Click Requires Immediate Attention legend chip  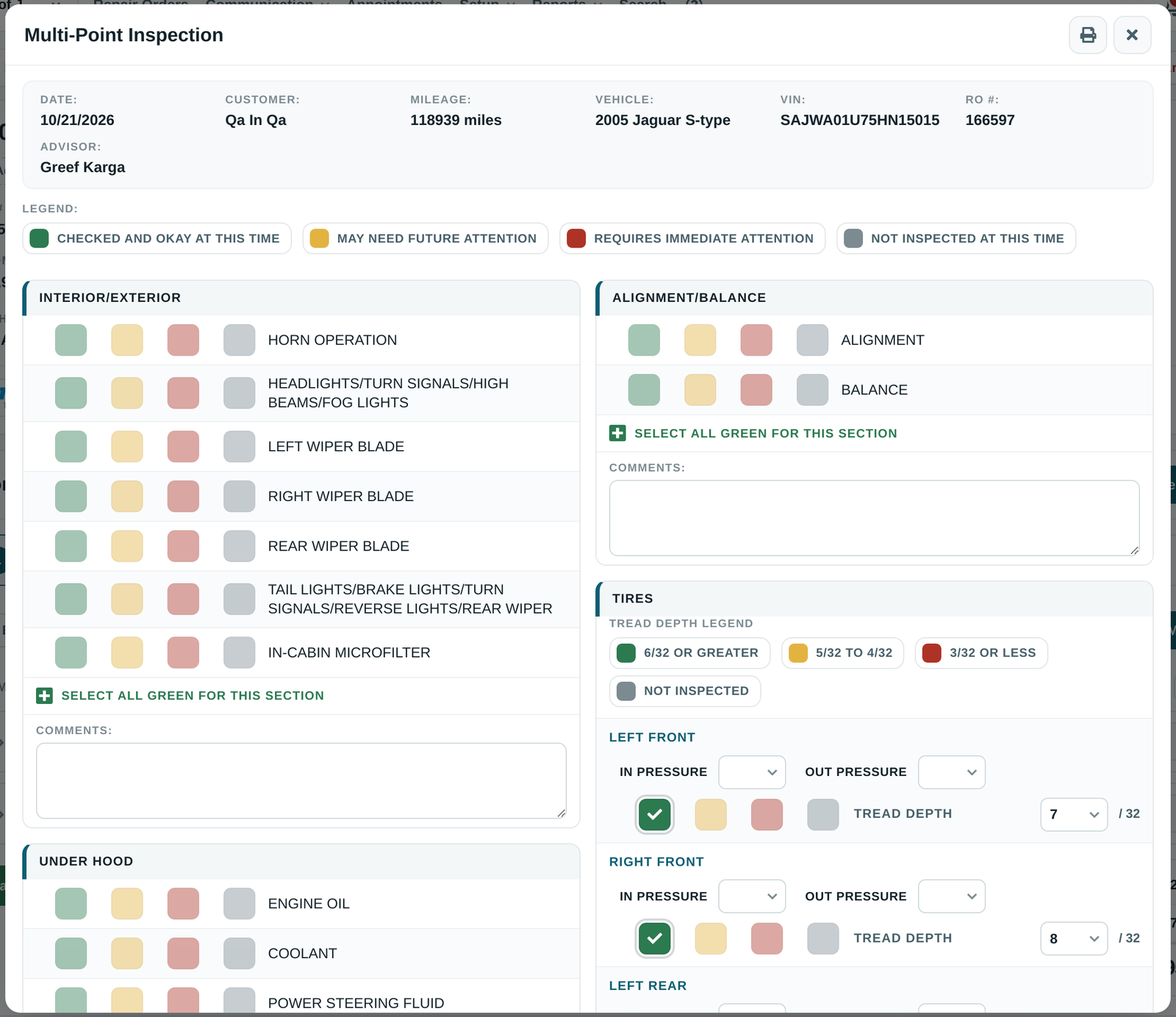[692, 239]
